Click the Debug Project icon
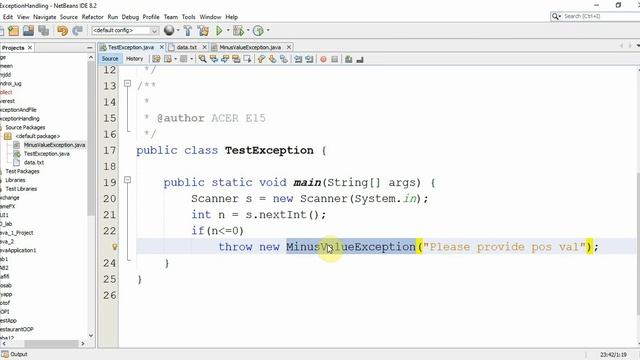640x360 pixels. click(238, 31)
